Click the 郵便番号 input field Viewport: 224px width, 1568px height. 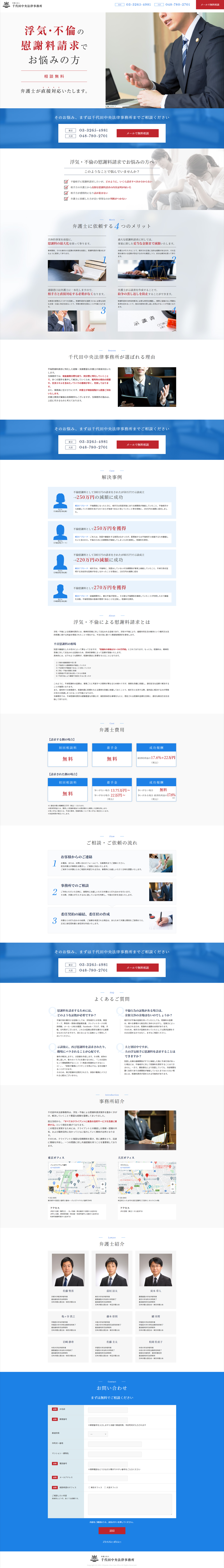click(108, 1420)
